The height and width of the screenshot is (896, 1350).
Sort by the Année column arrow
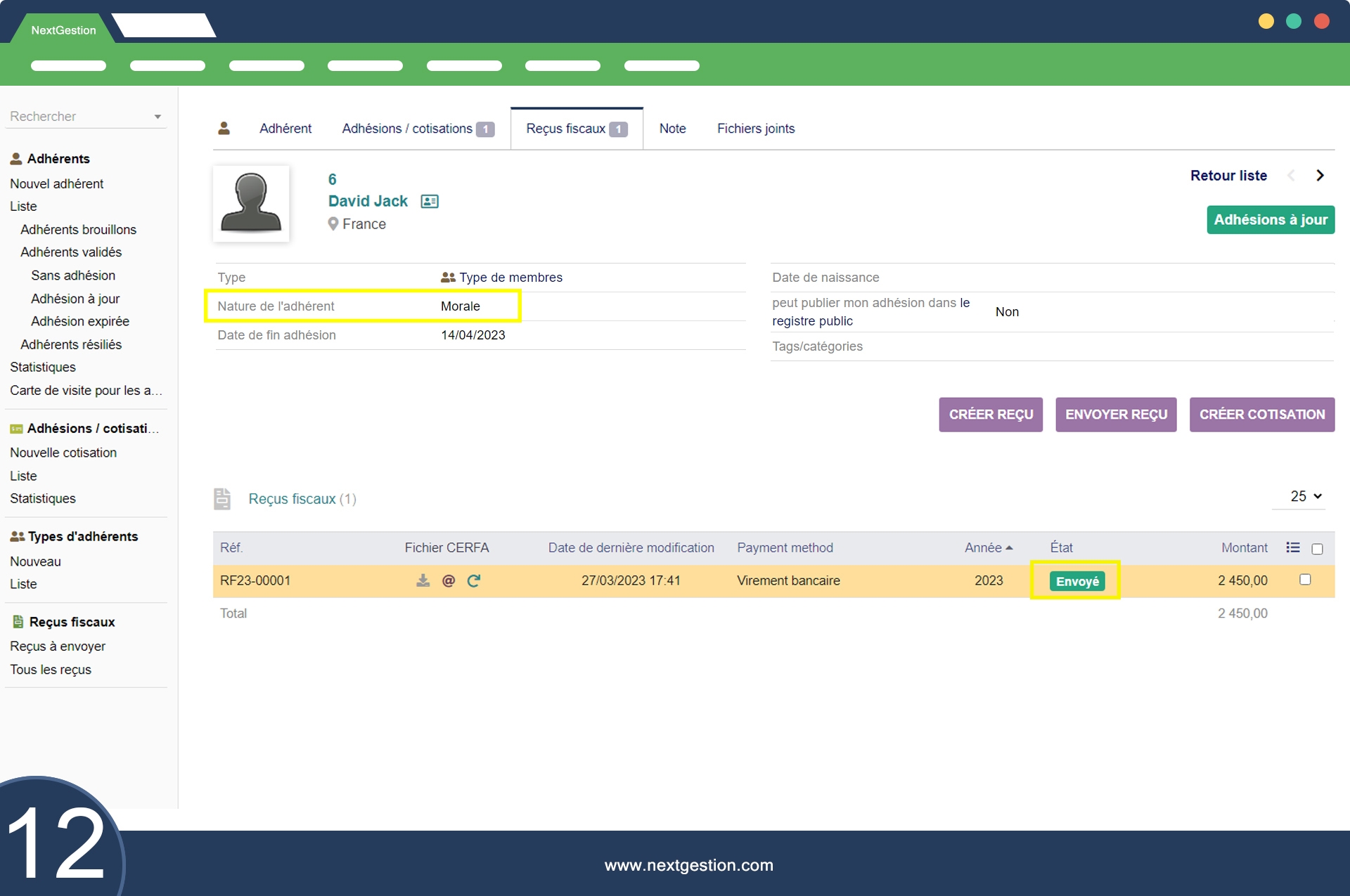coord(1010,547)
